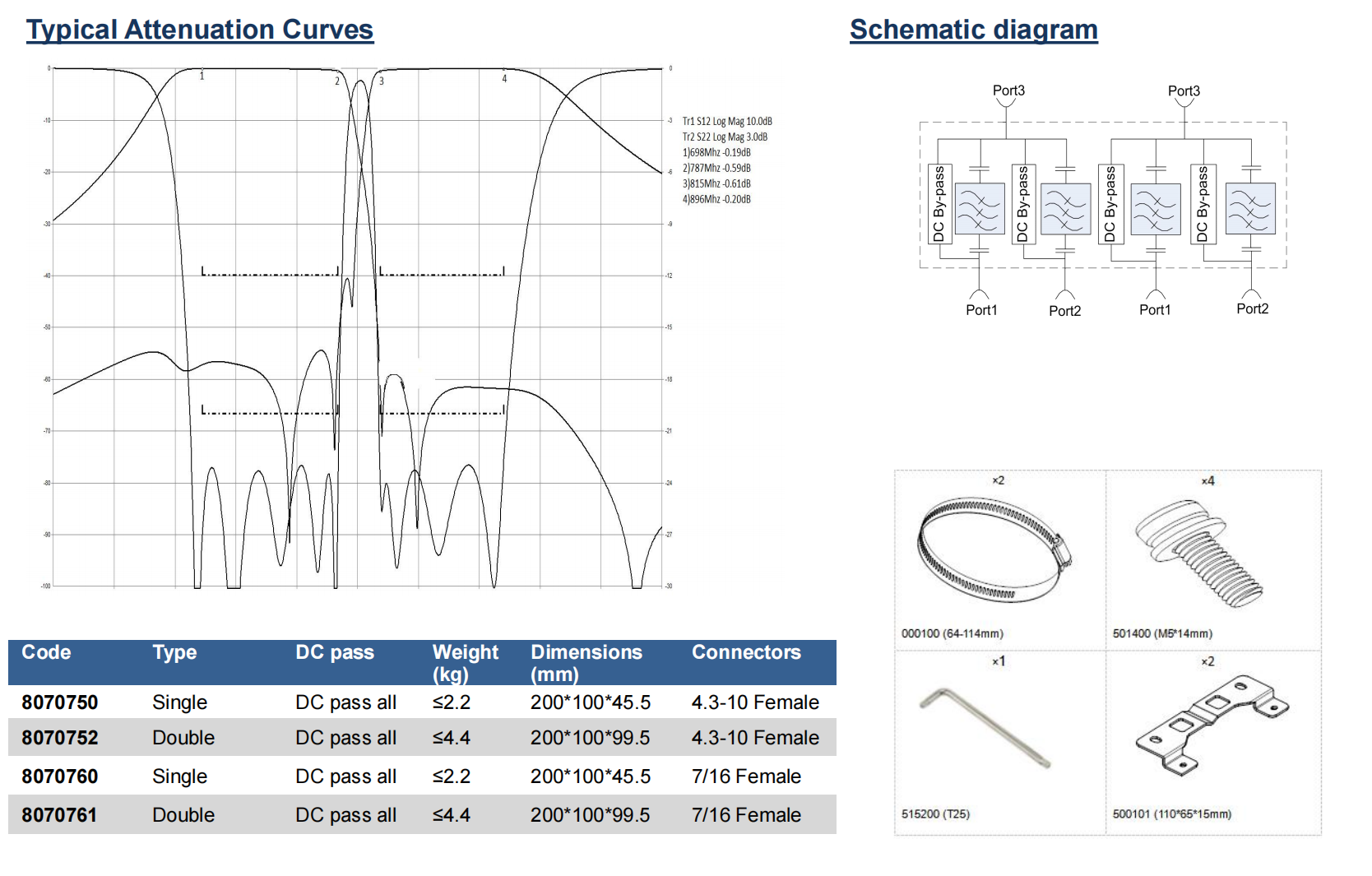The width and height of the screenshot is (1372, 876).
Task: Select the 698Mhz -0.19dB legend entry
Action: tap(716, 152)
